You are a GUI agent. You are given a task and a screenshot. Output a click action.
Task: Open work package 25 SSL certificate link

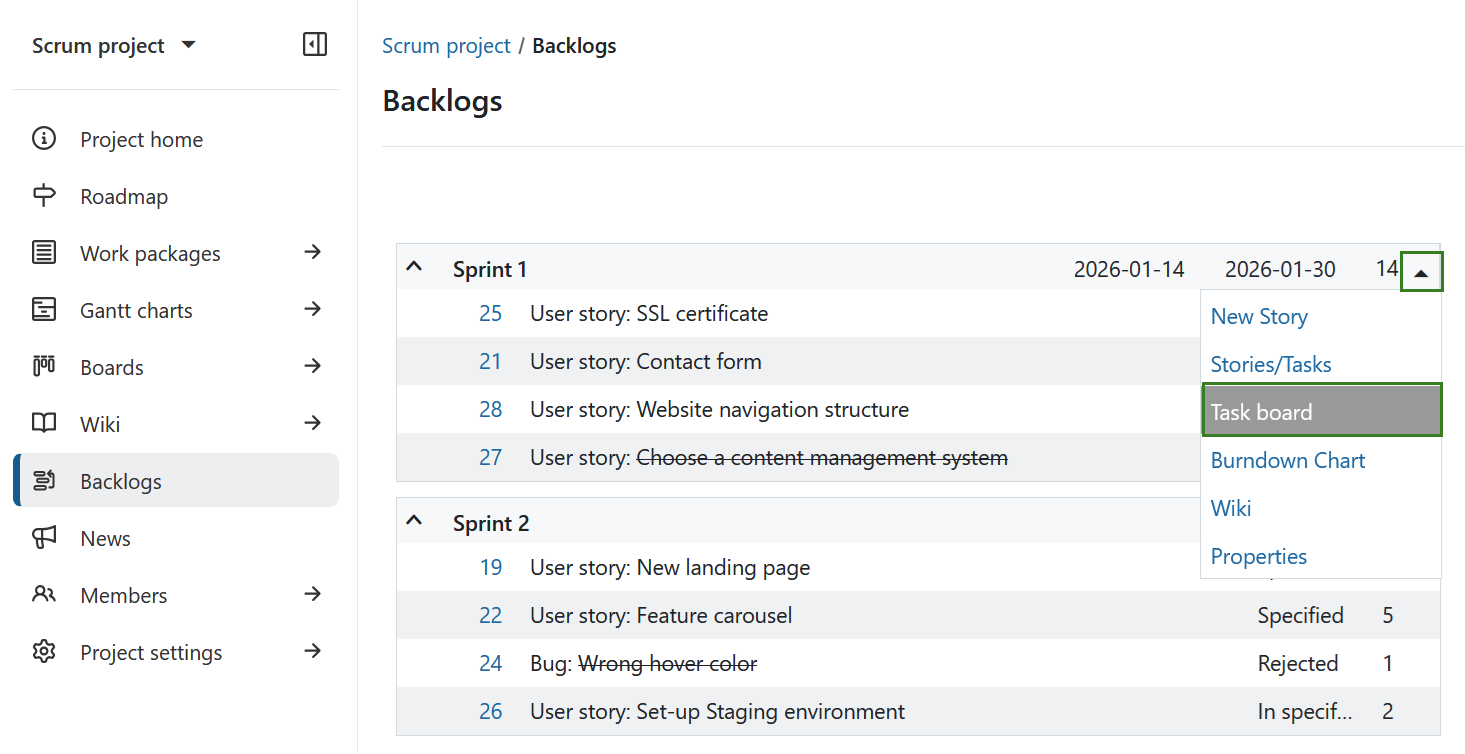[491, 313]
